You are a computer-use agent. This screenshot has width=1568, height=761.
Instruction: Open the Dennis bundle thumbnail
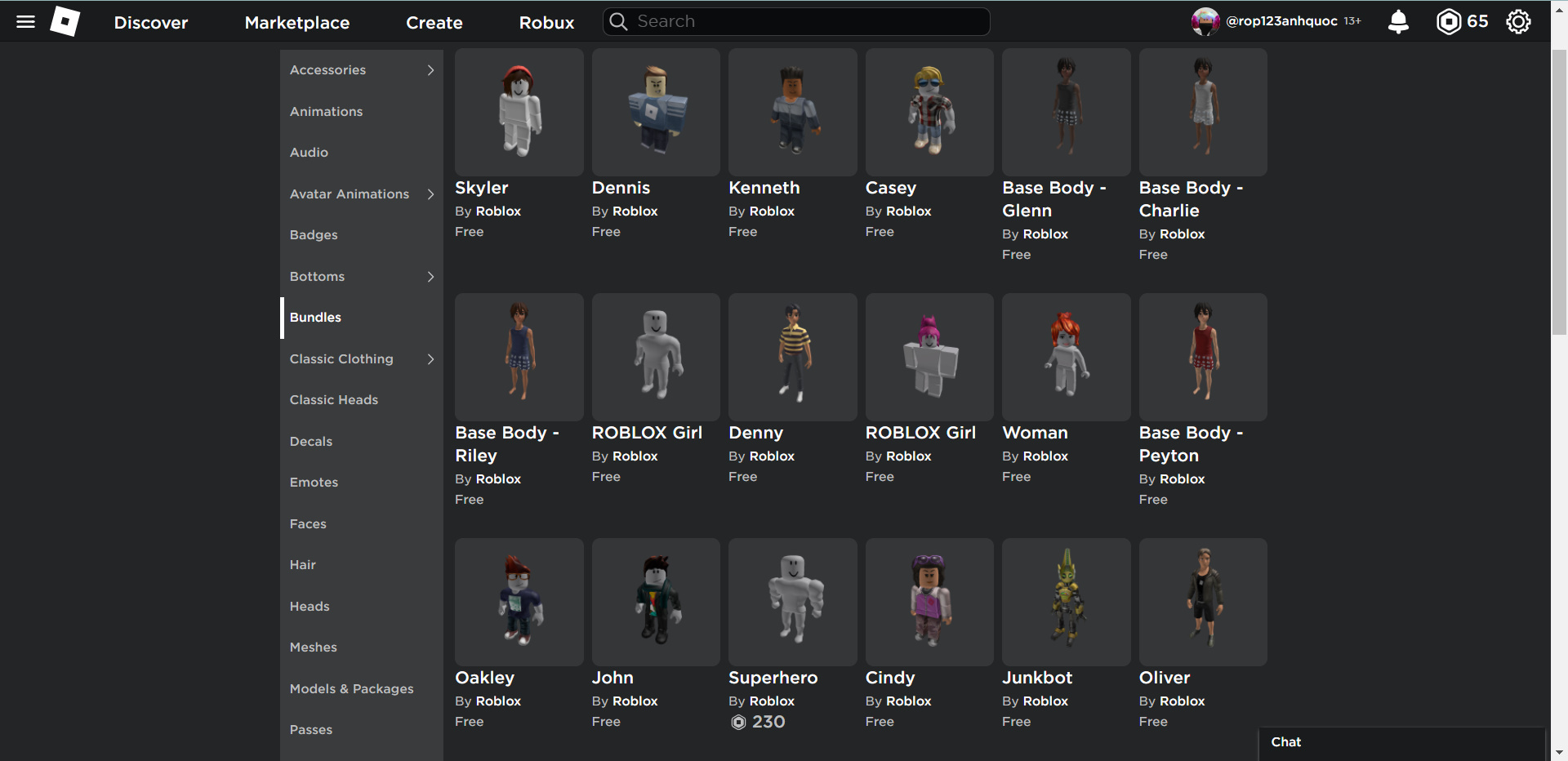[656, 112]
